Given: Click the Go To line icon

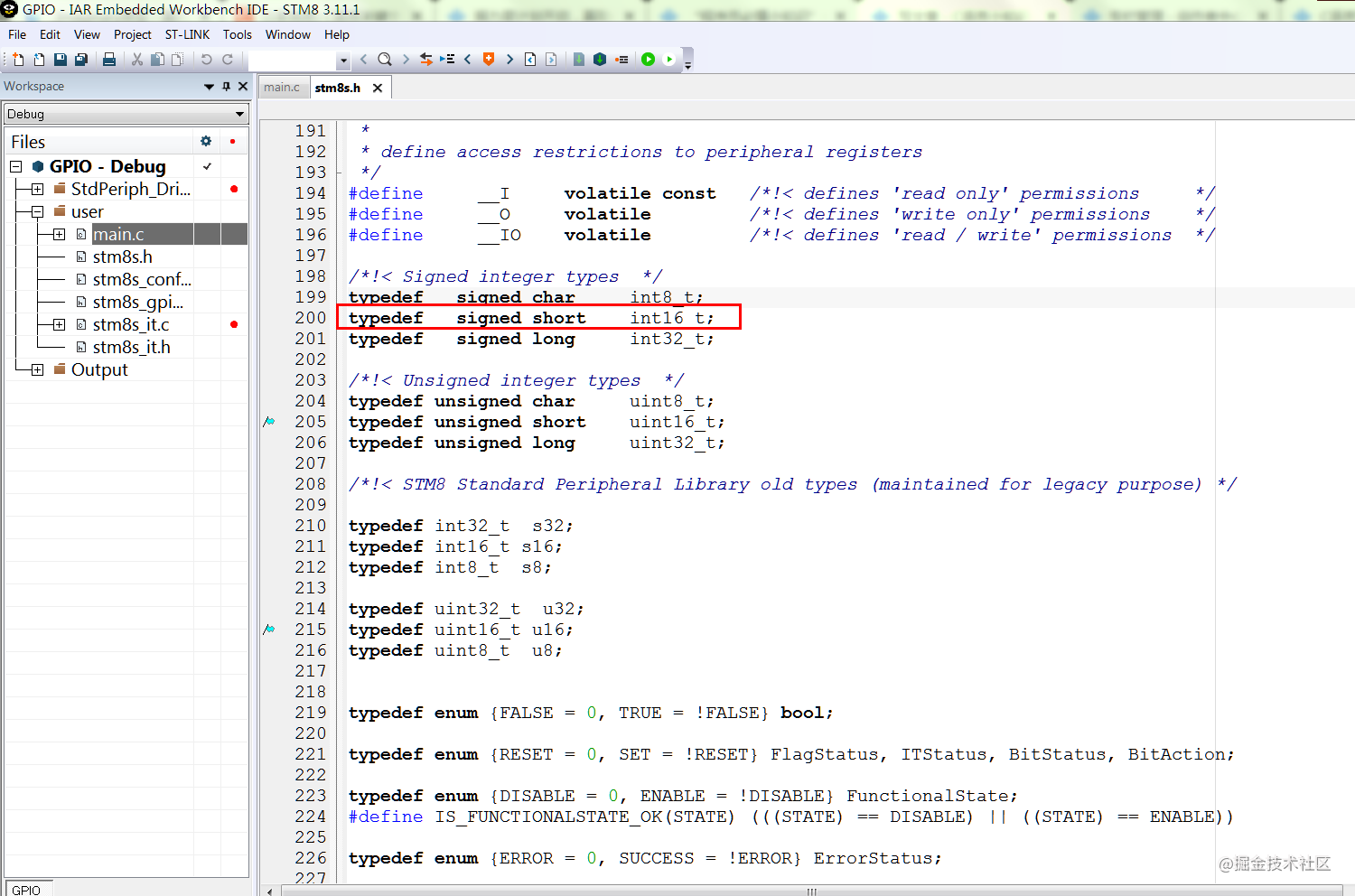Looking at the screenshot, I should click(x=447, y=60).
